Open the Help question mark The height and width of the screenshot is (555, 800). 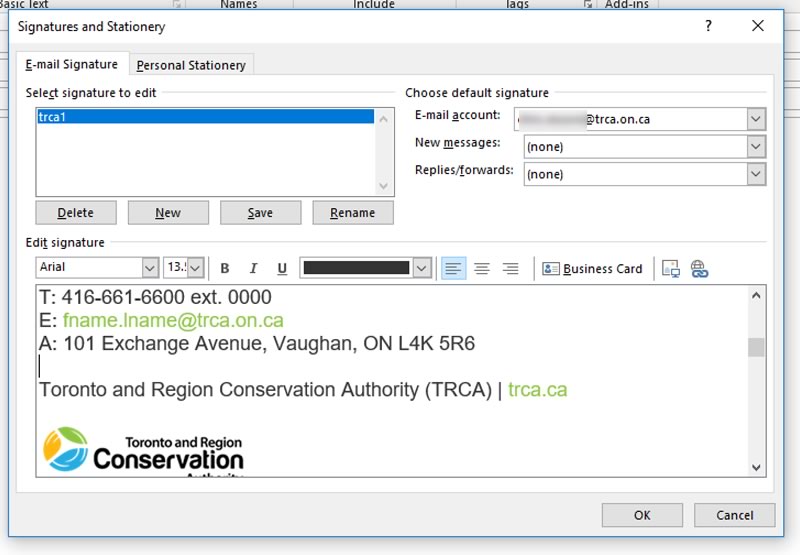(x=708, y=26)
